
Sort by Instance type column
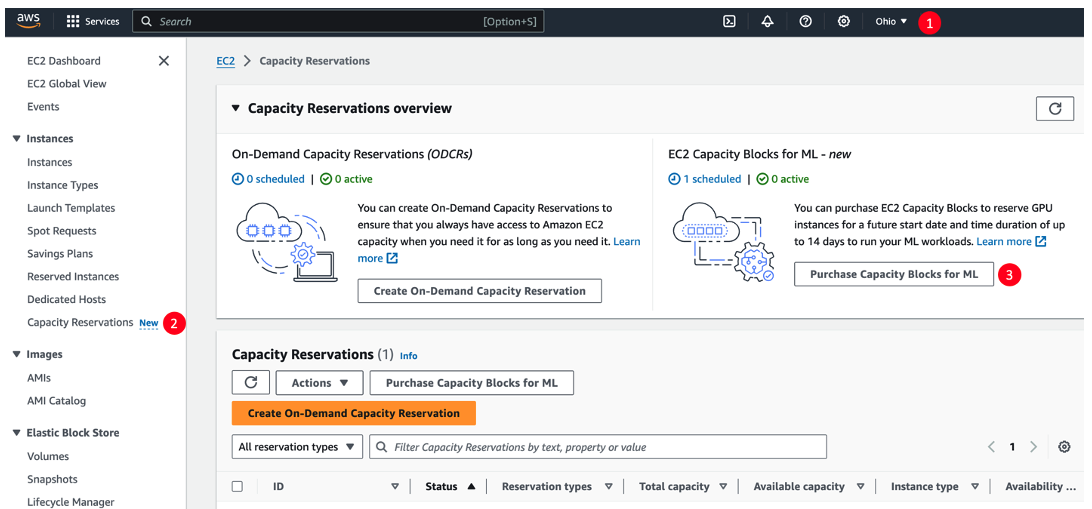[975, 487]
